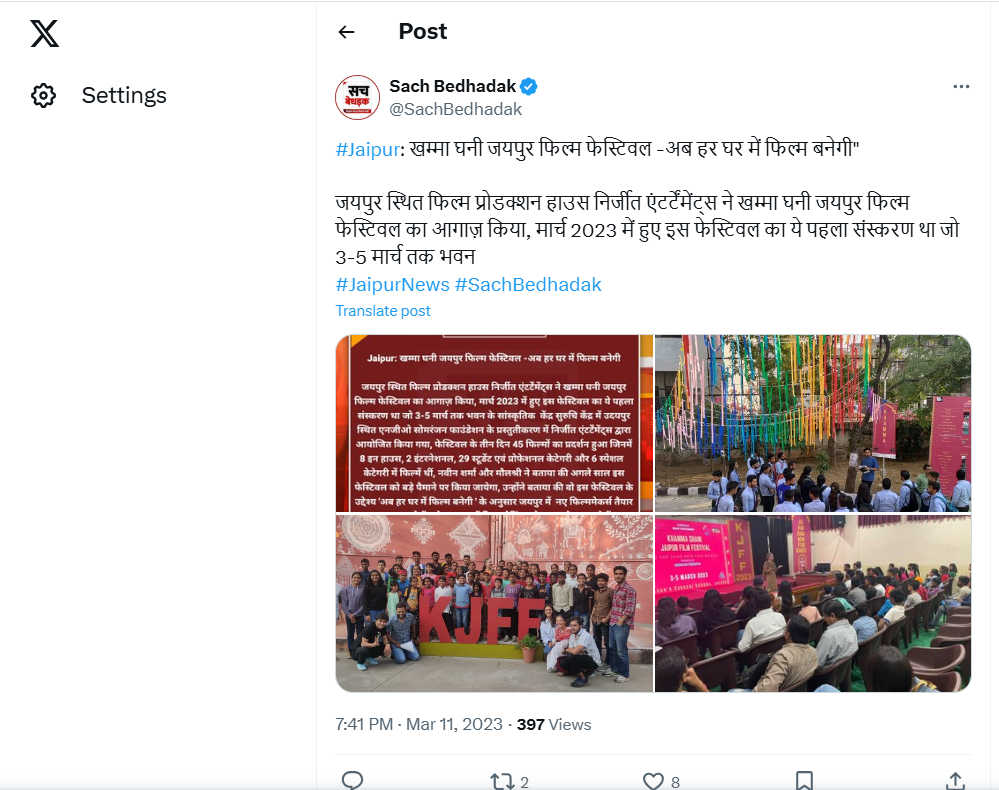Click the 7:41 PM Mar 11 timestamp
The height and width of the screenshot is (790, 999).
pos(419,724)
